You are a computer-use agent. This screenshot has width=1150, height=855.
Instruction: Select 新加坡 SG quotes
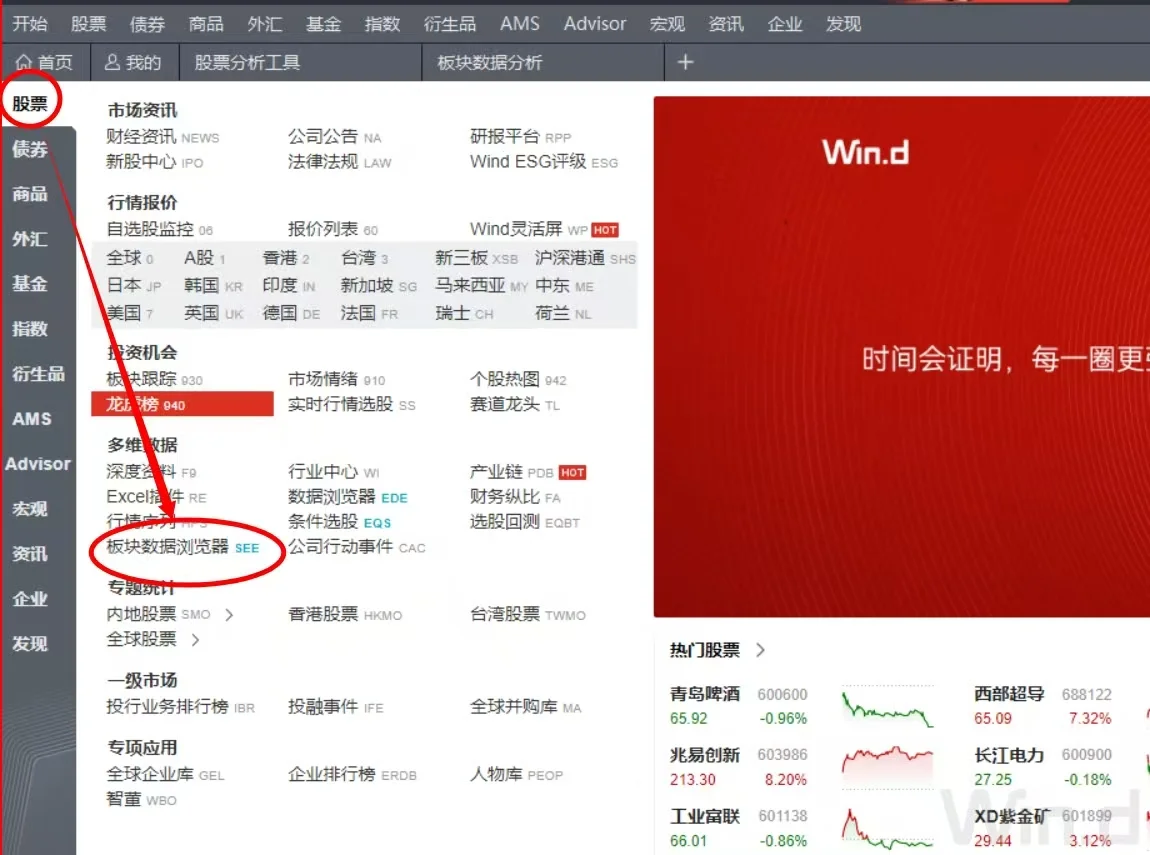click(x=378, y=286)
